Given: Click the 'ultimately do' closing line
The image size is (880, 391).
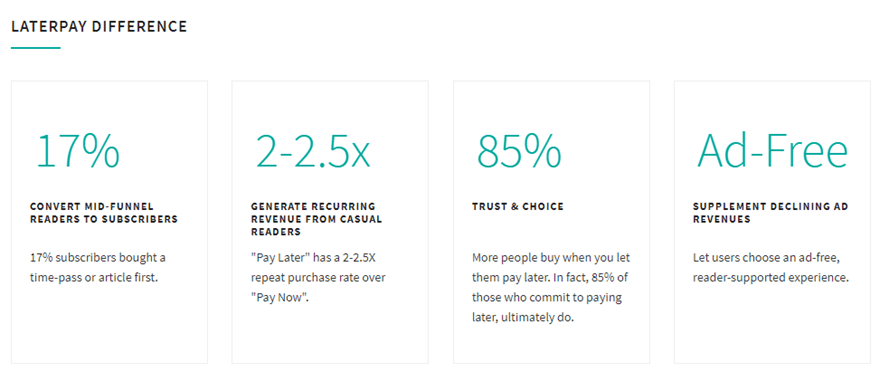Looking at the screenshot, I should click(x=523, y=318).
